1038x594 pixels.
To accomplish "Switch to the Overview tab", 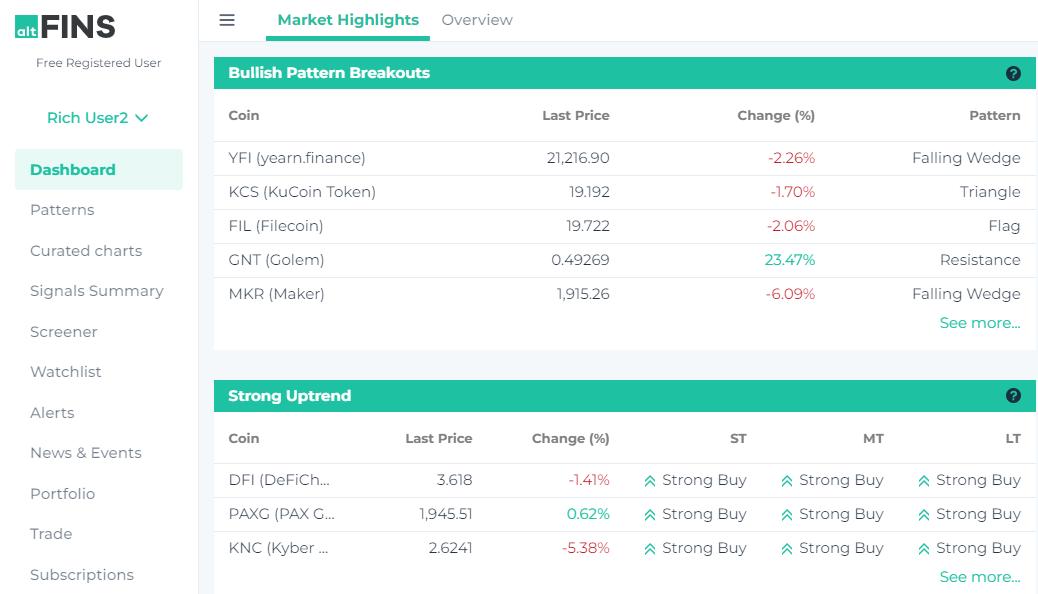I will pos(477,20).
